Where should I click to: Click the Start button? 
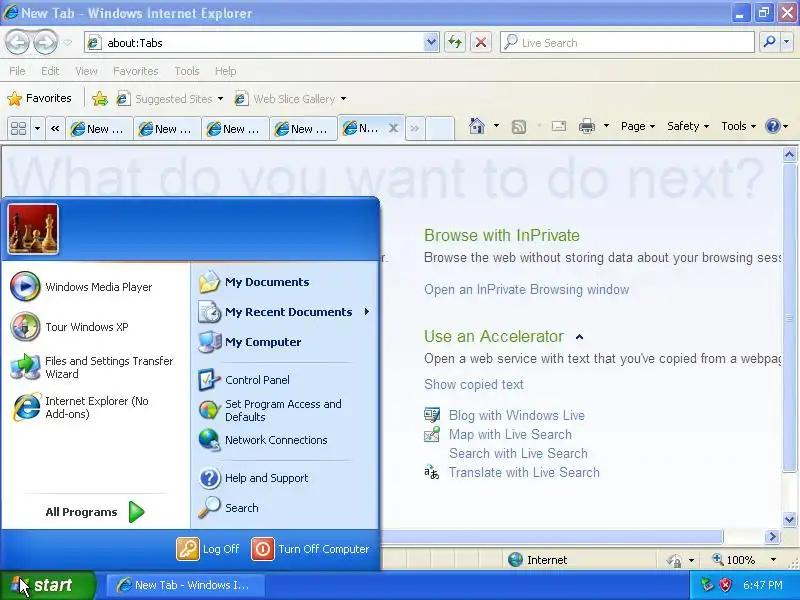[x=47, y=585]
